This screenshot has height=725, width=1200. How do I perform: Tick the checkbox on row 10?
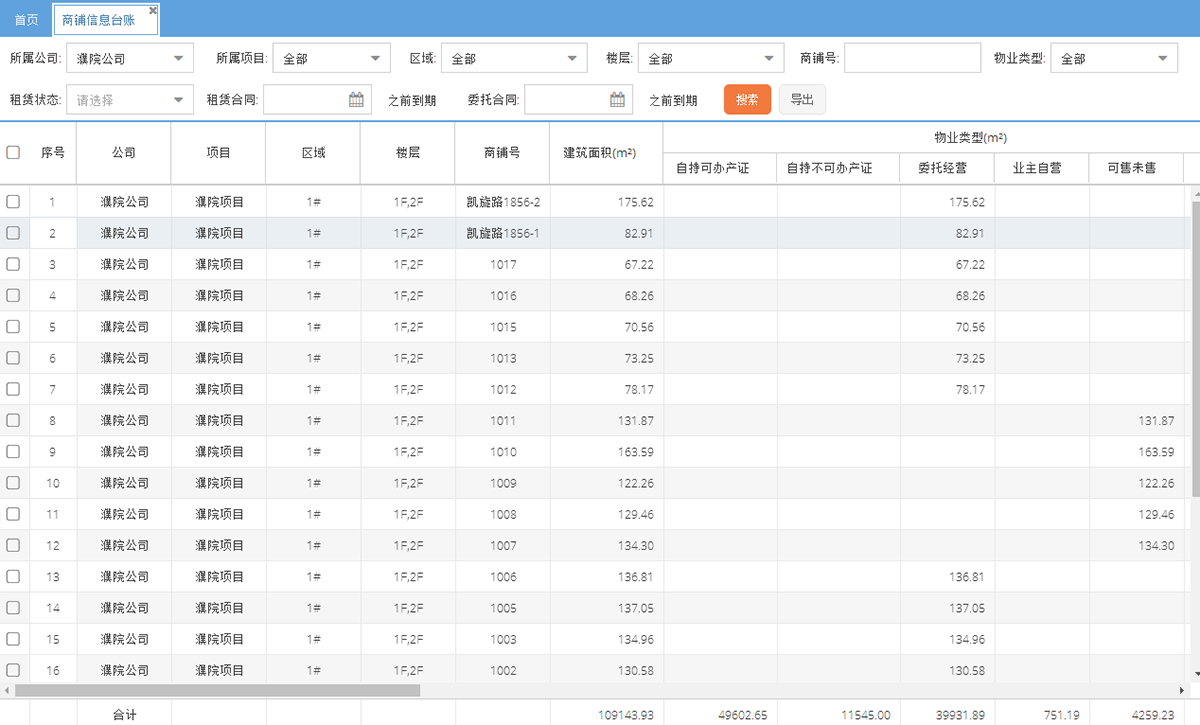pos(13,483)
